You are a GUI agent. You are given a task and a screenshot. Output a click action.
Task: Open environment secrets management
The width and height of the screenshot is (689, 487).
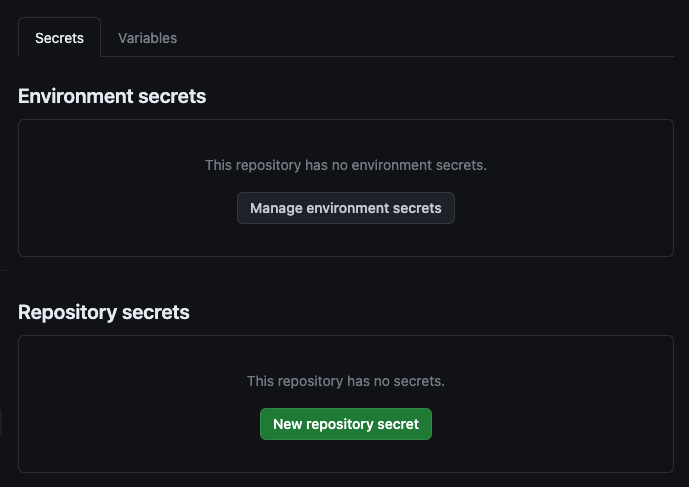(x=345, y=208)
